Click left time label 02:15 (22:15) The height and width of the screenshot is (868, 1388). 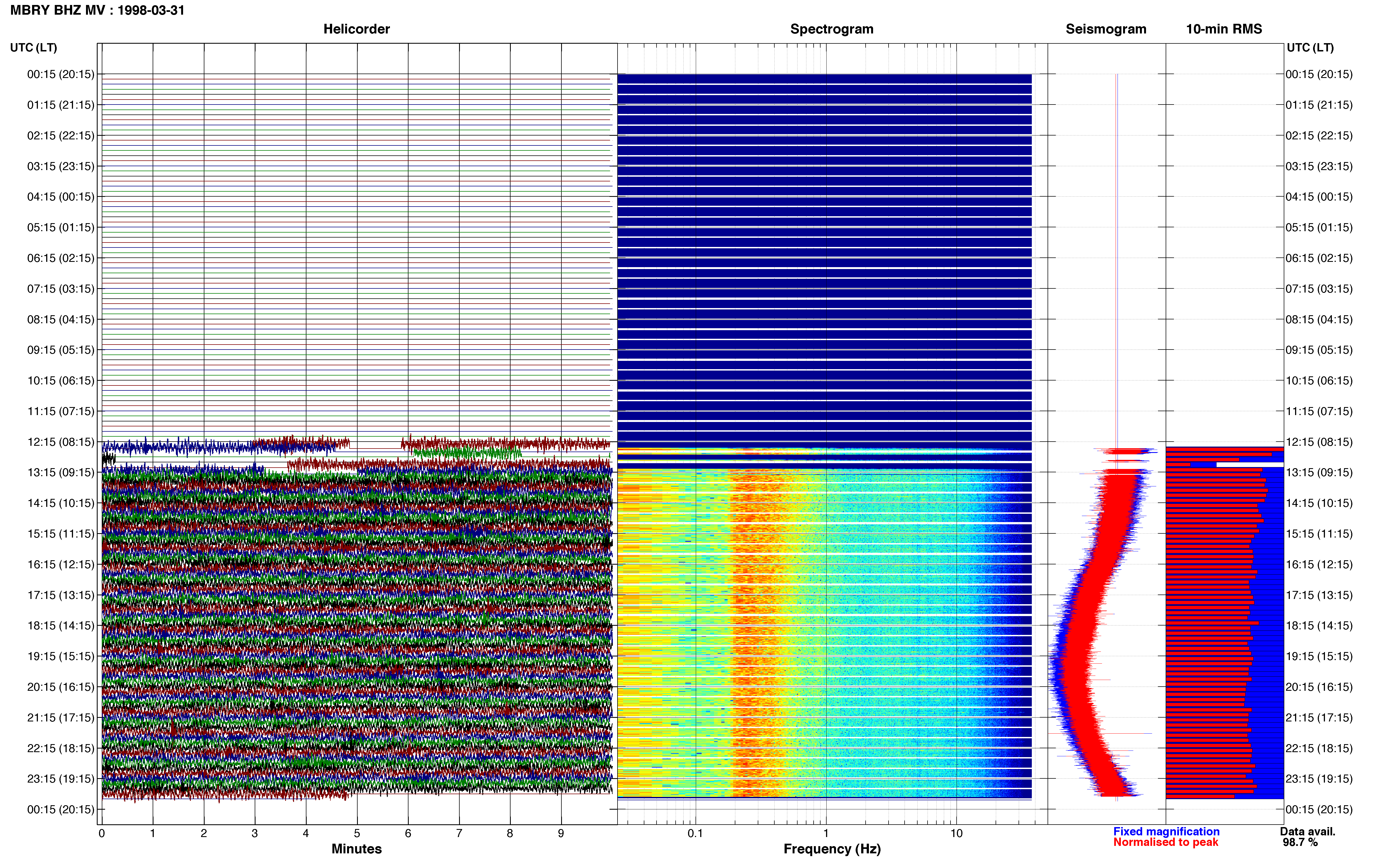click(61, 135)
